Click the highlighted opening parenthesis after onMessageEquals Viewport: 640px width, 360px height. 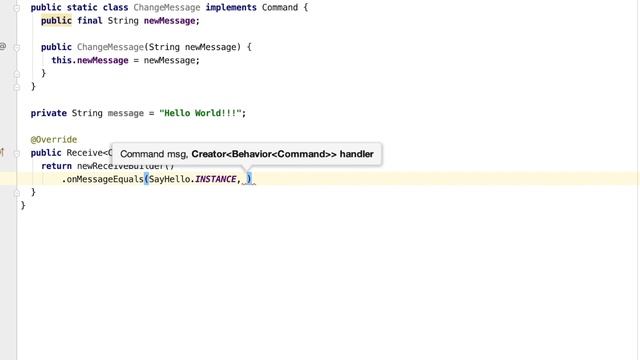146,179
